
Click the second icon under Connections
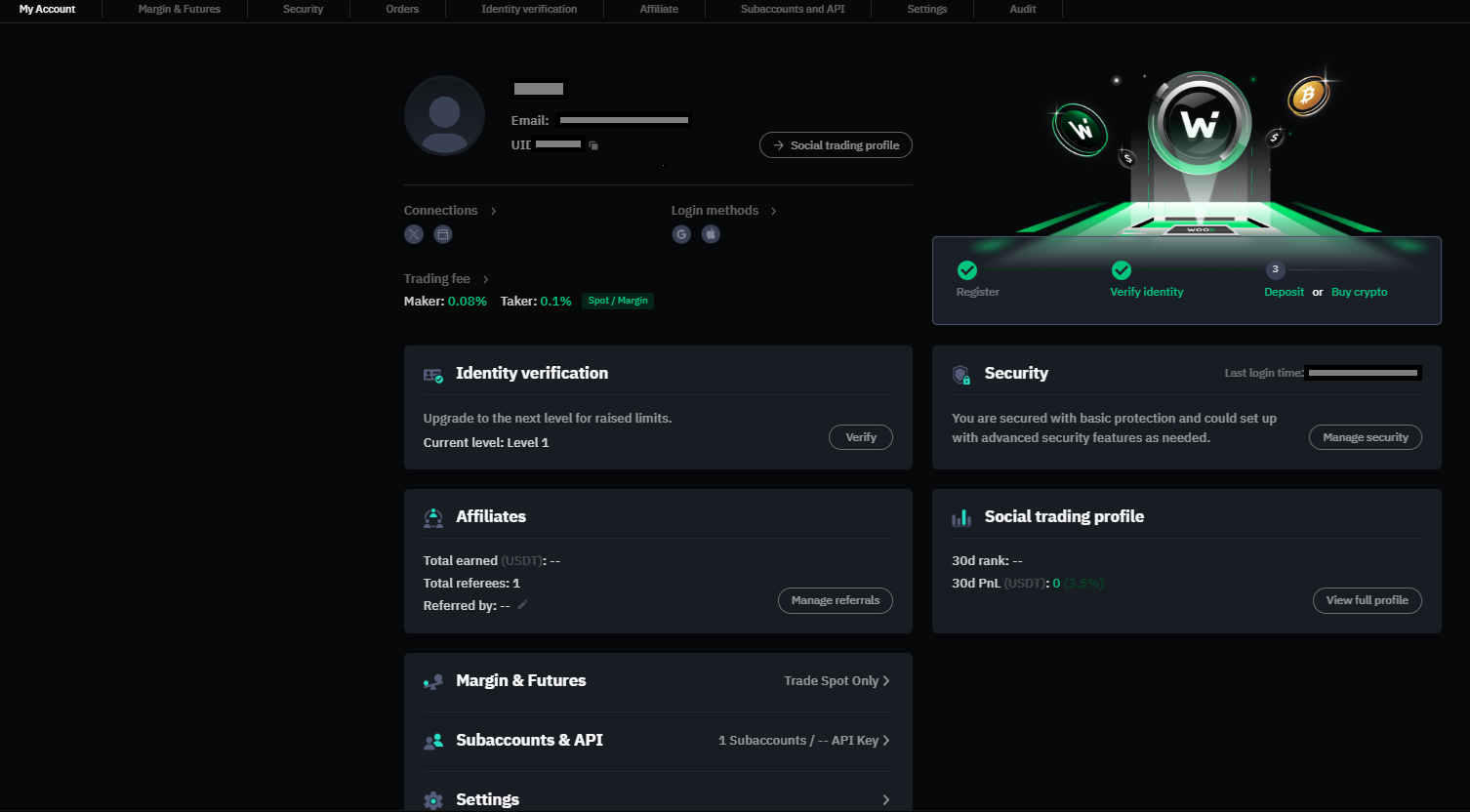443,234
